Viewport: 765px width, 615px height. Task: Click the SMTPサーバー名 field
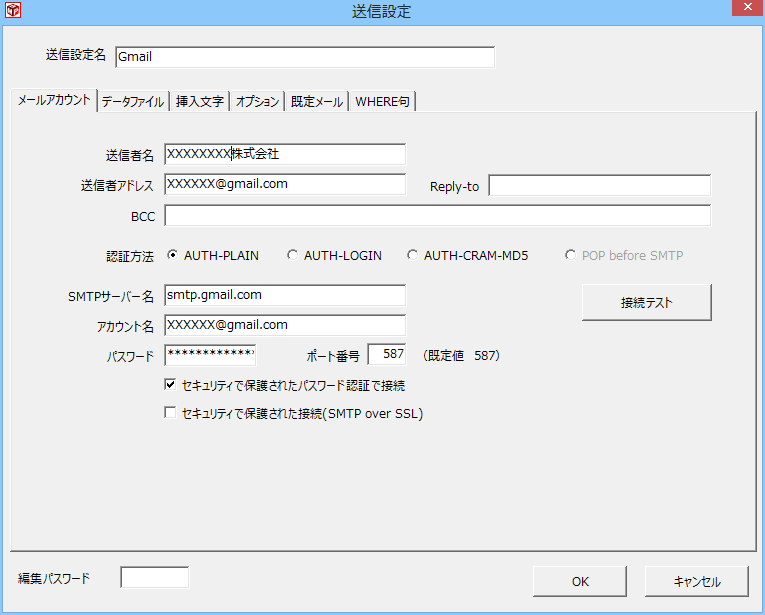coord(285,295)
